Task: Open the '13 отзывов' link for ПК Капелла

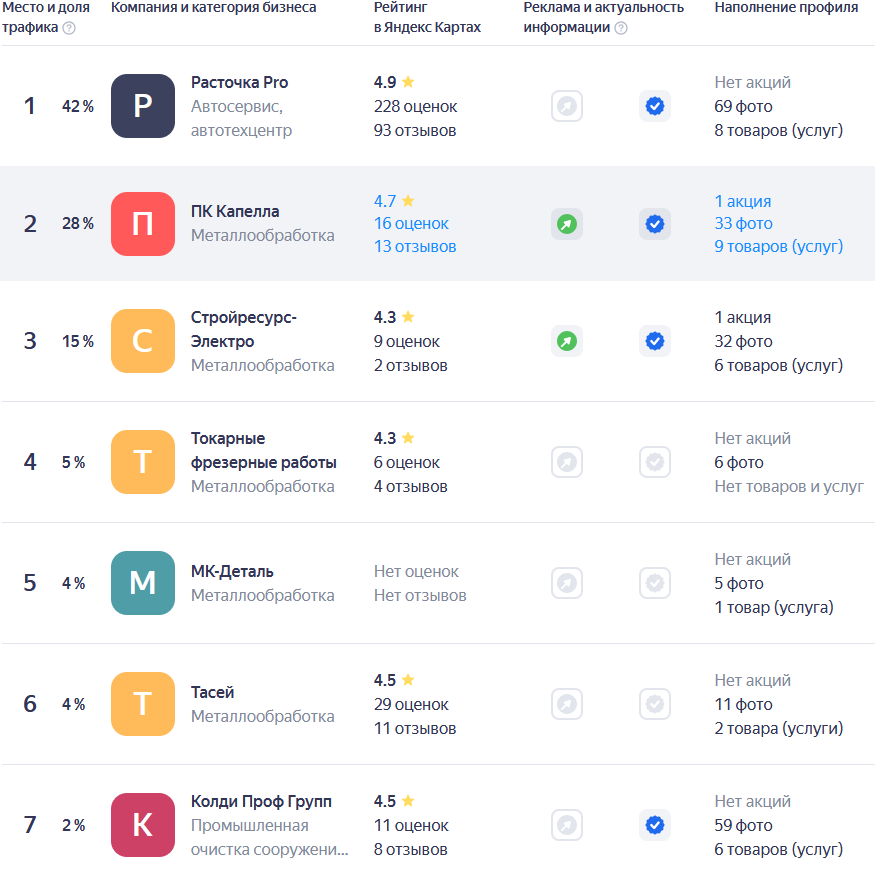Action: tap(415, 246)
